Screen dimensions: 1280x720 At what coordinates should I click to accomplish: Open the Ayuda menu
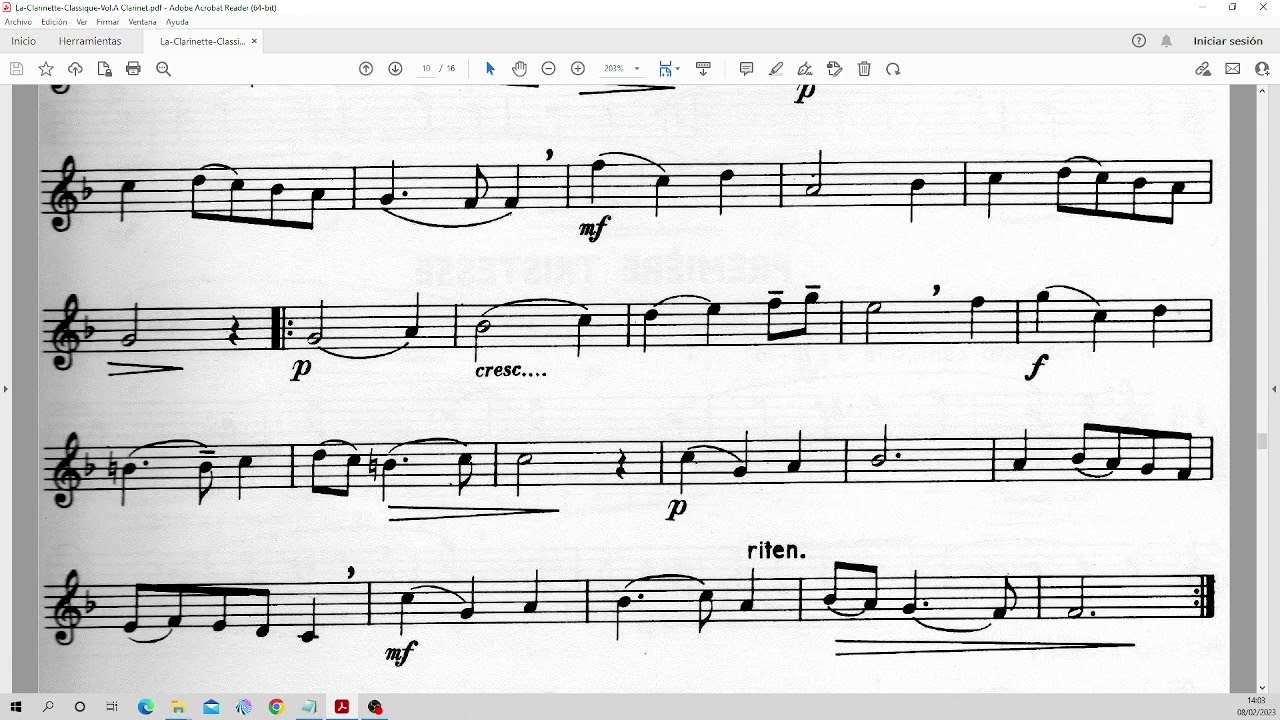click(x=177, y=22)
